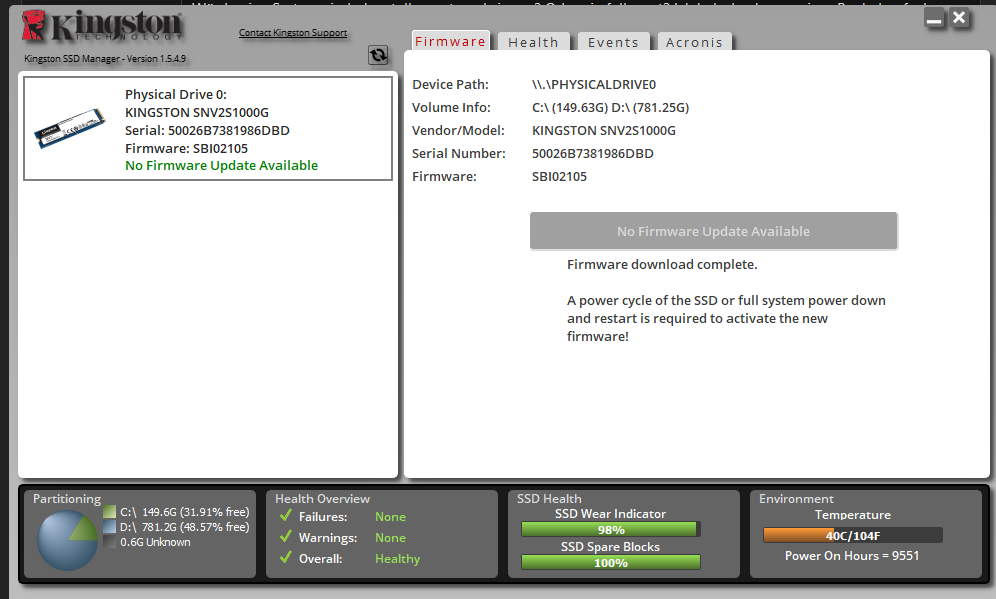Click the partitioning pie chart
The image size is (996, 599).
67,541
